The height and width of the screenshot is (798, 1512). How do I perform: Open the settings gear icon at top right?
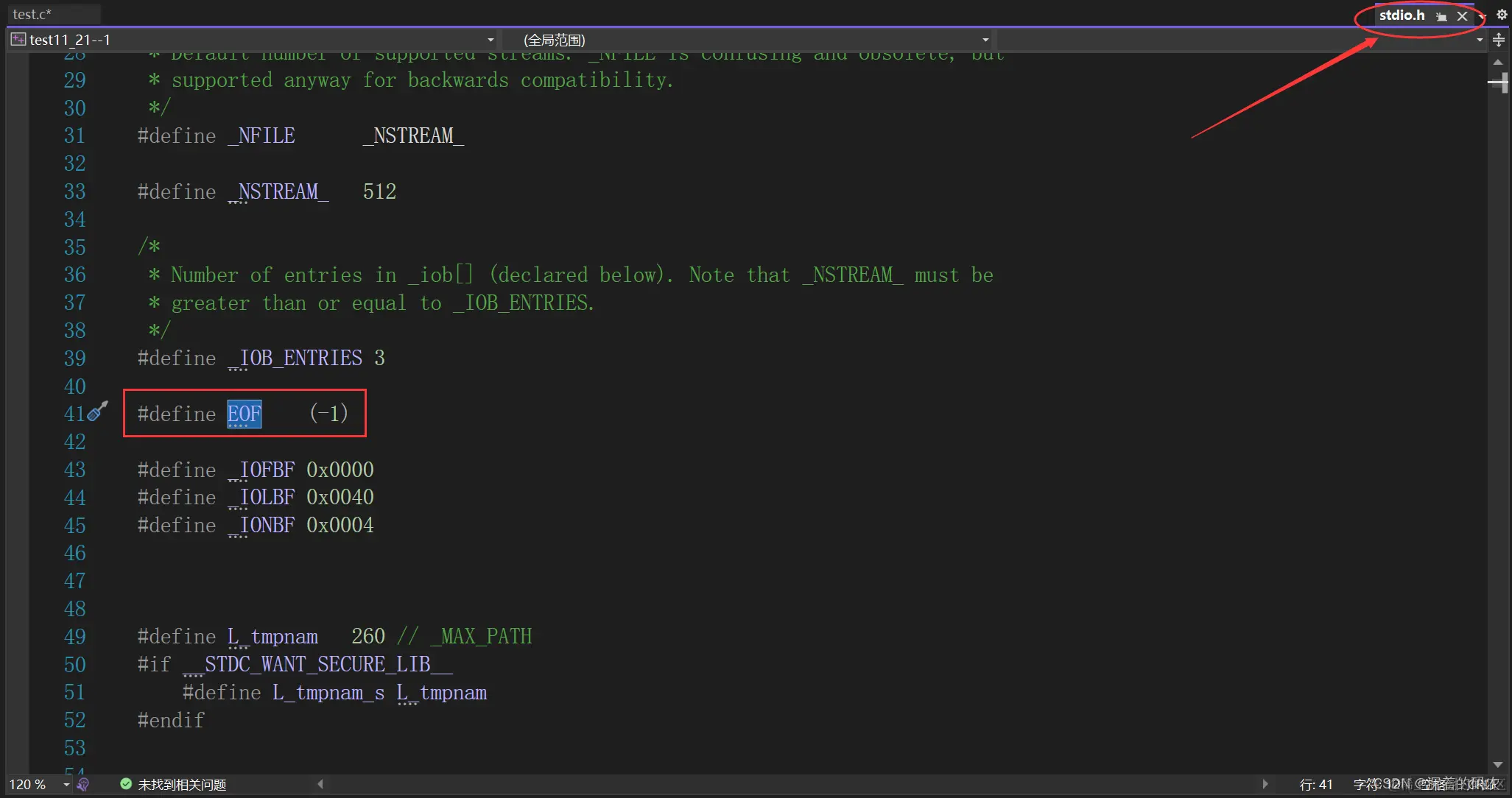[1502, 14]
